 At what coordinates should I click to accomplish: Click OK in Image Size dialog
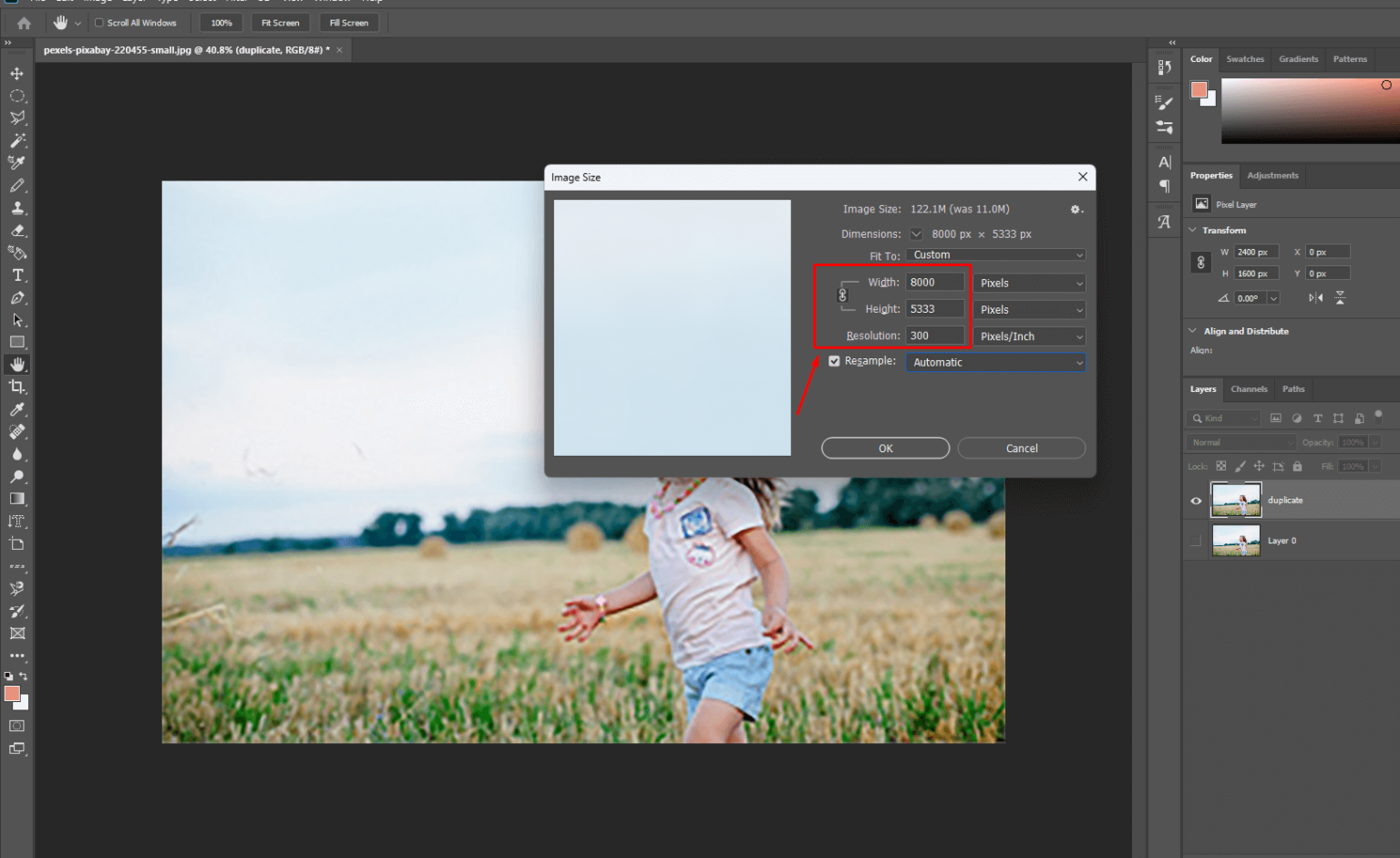[885, 449]
